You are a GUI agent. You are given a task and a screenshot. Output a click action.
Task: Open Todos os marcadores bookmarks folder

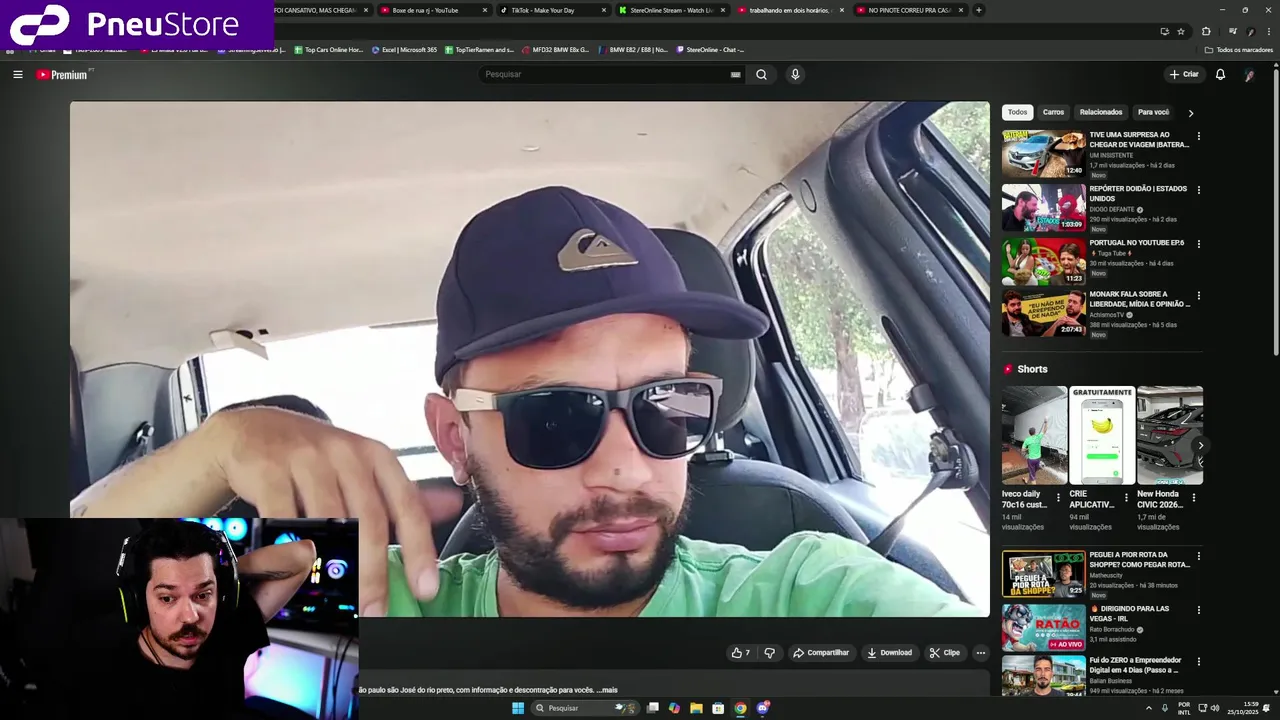tap(1239, 49)
